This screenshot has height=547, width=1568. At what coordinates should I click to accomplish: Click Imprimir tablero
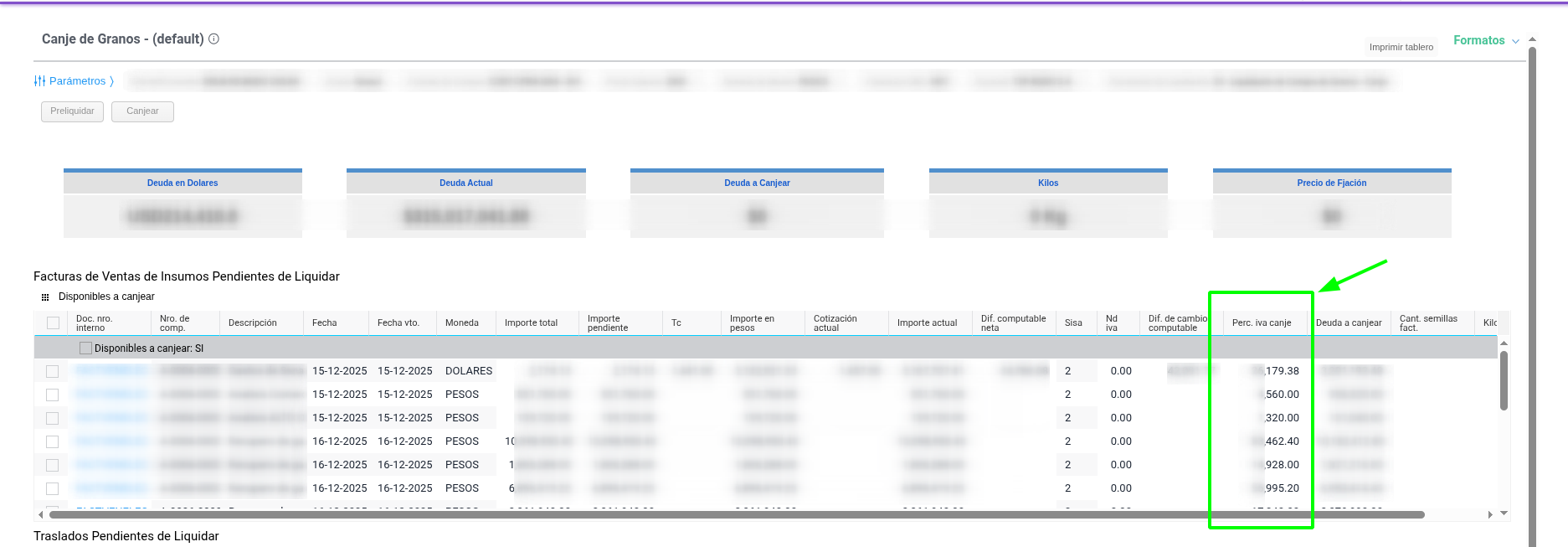point(1401,47)
